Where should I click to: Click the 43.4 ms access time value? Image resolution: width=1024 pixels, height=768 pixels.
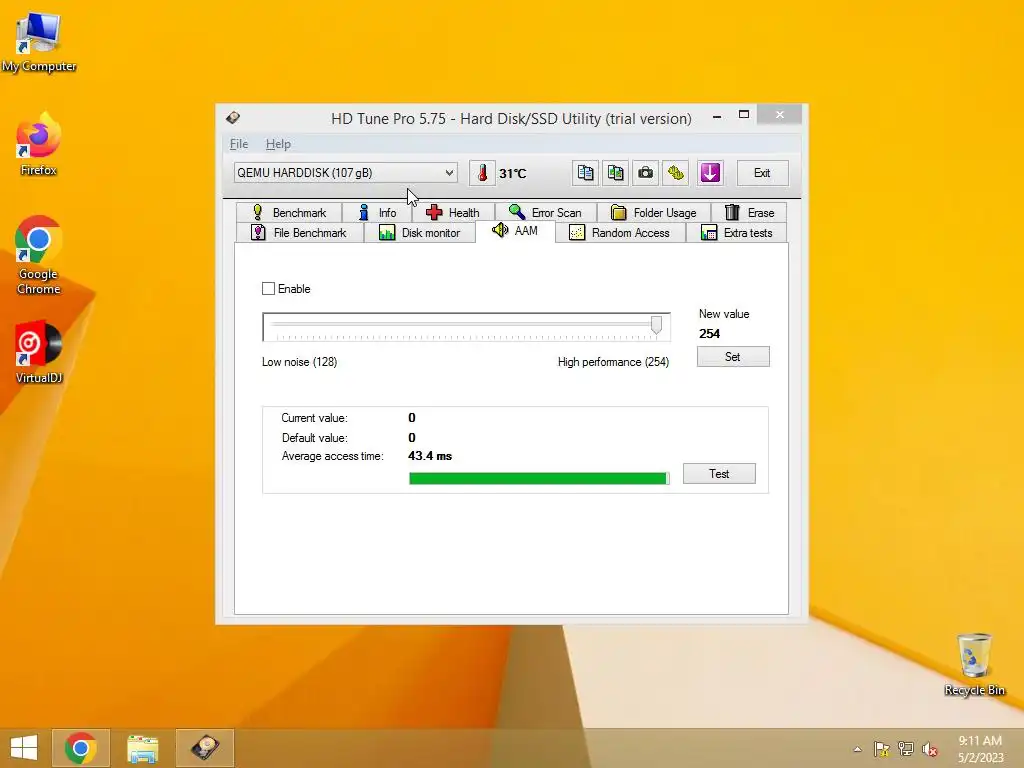tap(430, 456)
